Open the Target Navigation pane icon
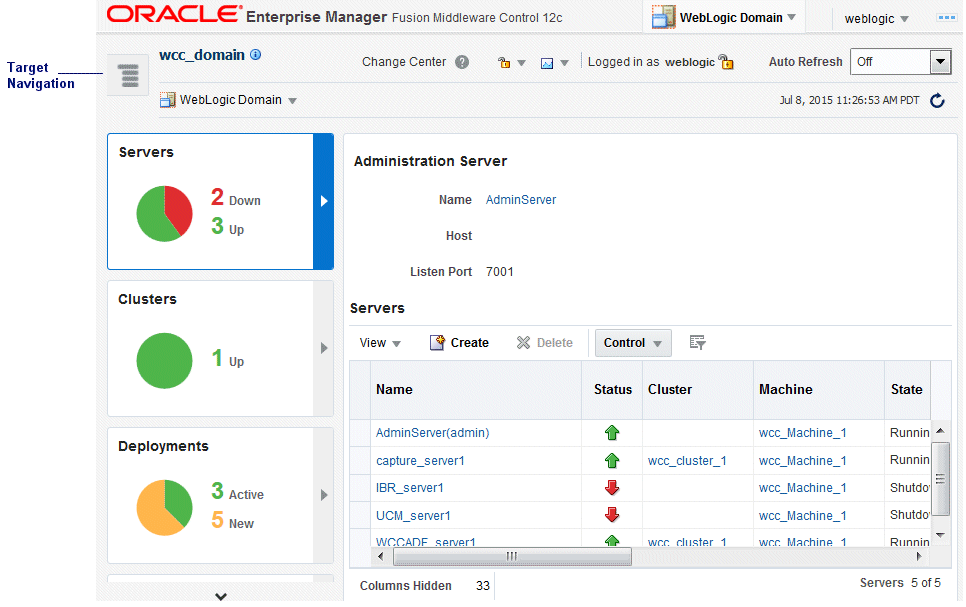Screen dimensions: 966x607 coord(128,75)
